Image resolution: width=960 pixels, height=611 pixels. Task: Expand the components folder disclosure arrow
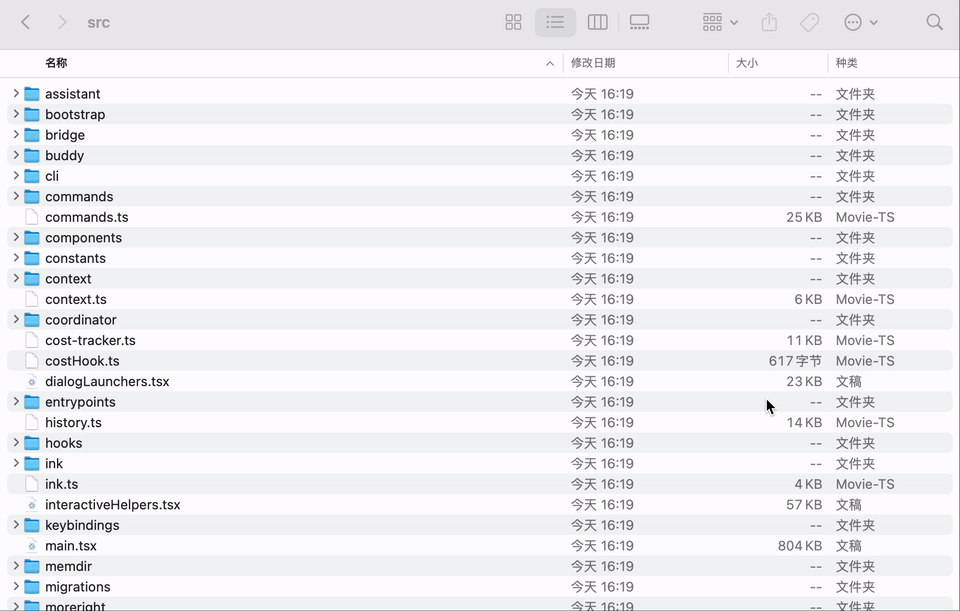tap(16, 238)
